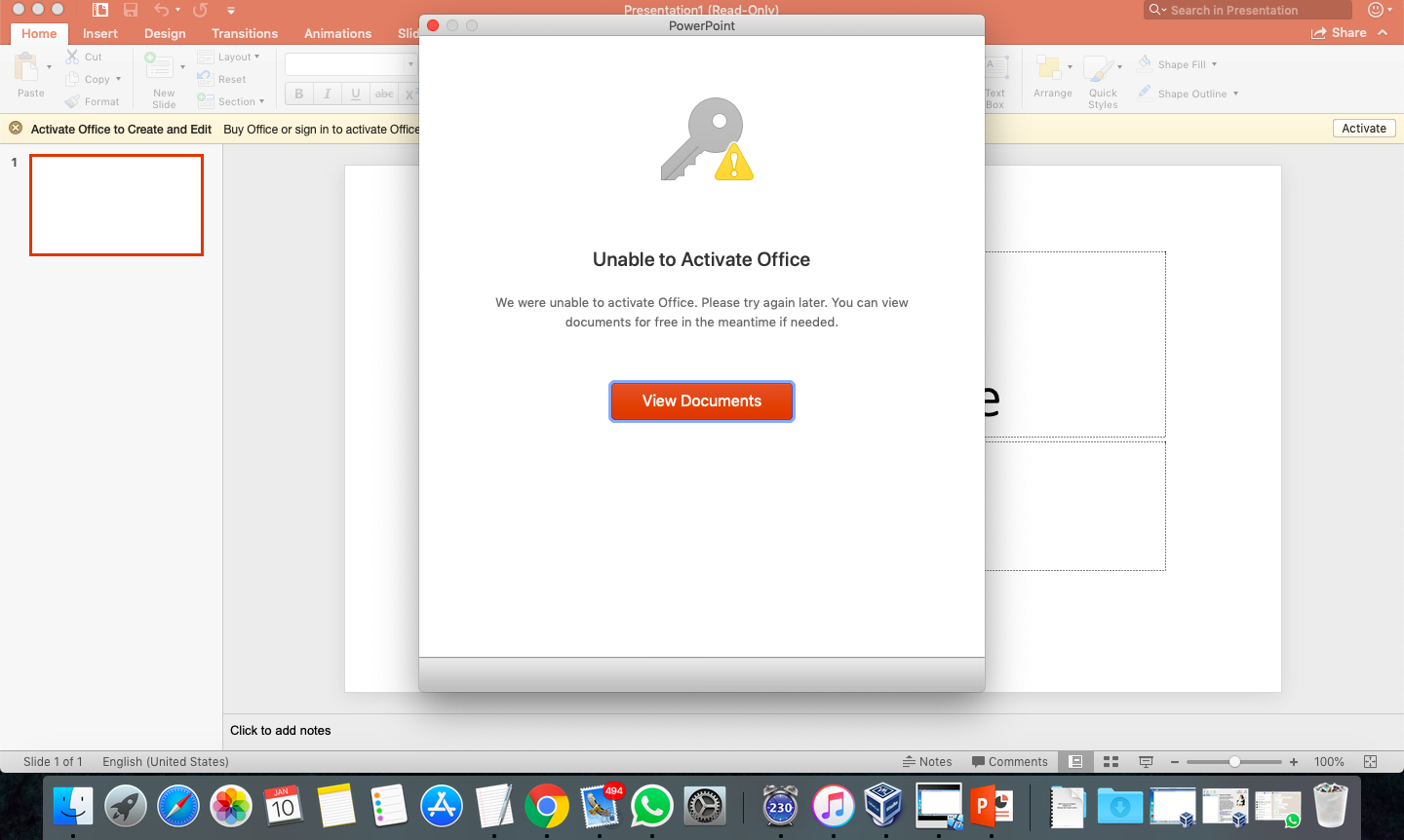
Task: Click the Copy icon
Action: (x=72, y=79)
